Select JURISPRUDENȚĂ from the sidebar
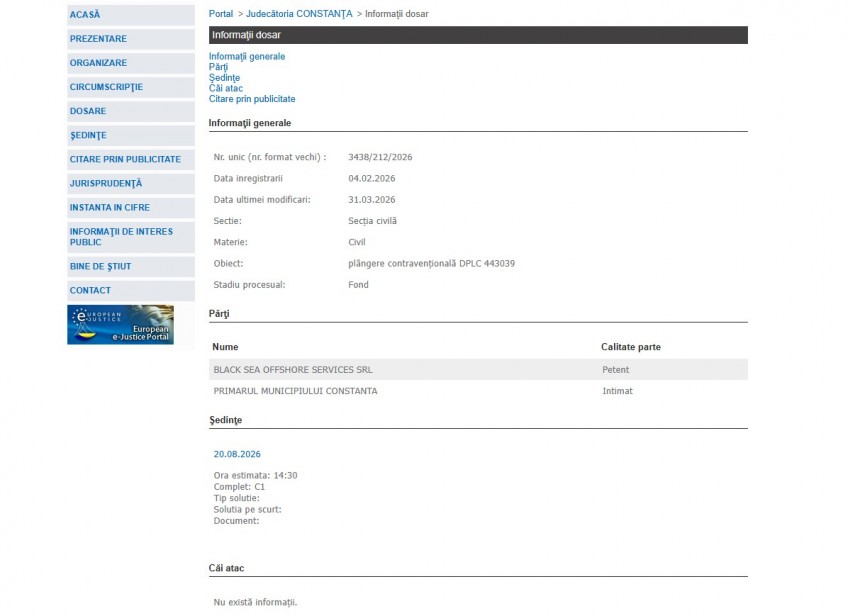 106,183
